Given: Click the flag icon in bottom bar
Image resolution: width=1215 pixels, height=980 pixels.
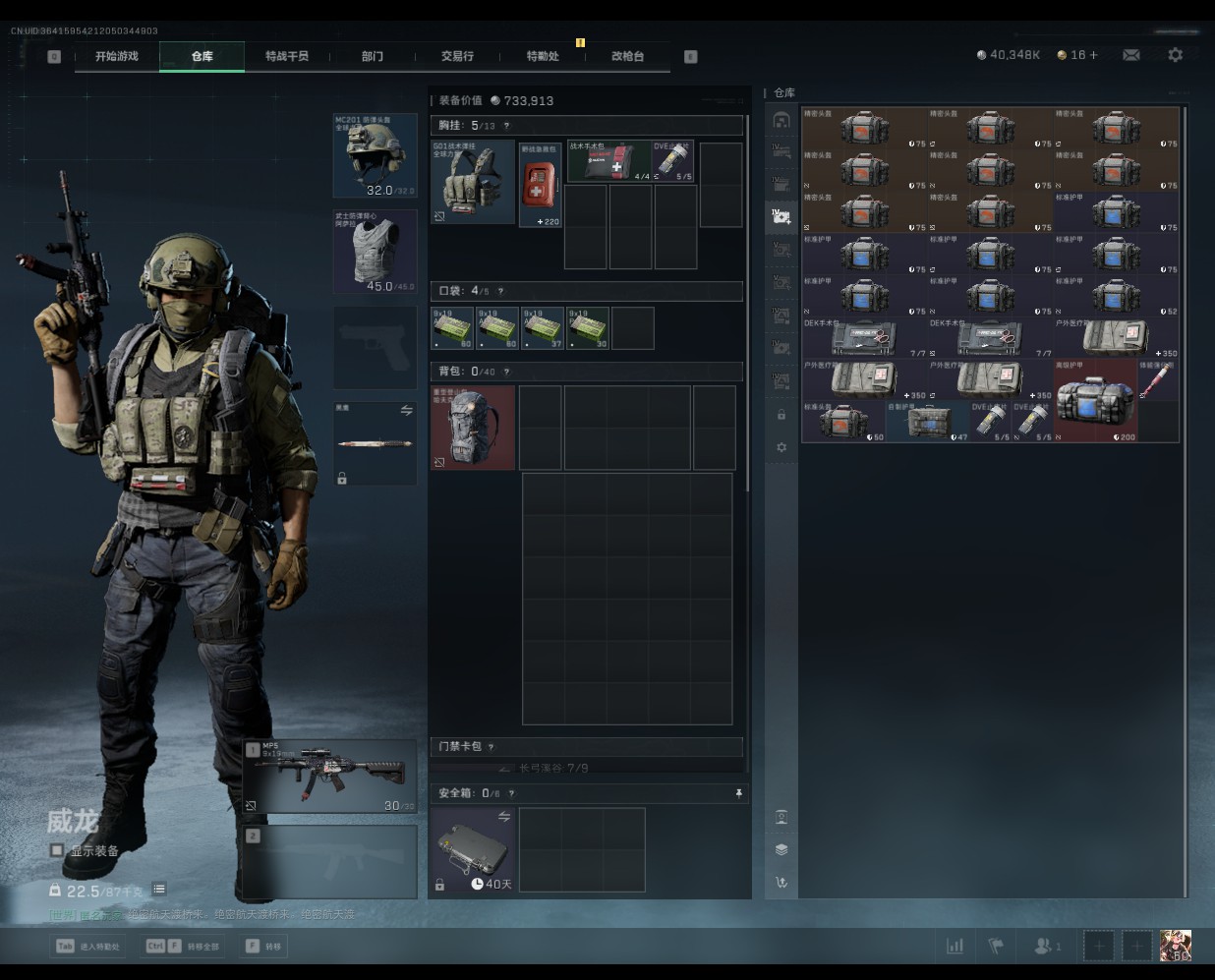Looking at the screenshot, I should pyautogui.click(x=996, y=946).
